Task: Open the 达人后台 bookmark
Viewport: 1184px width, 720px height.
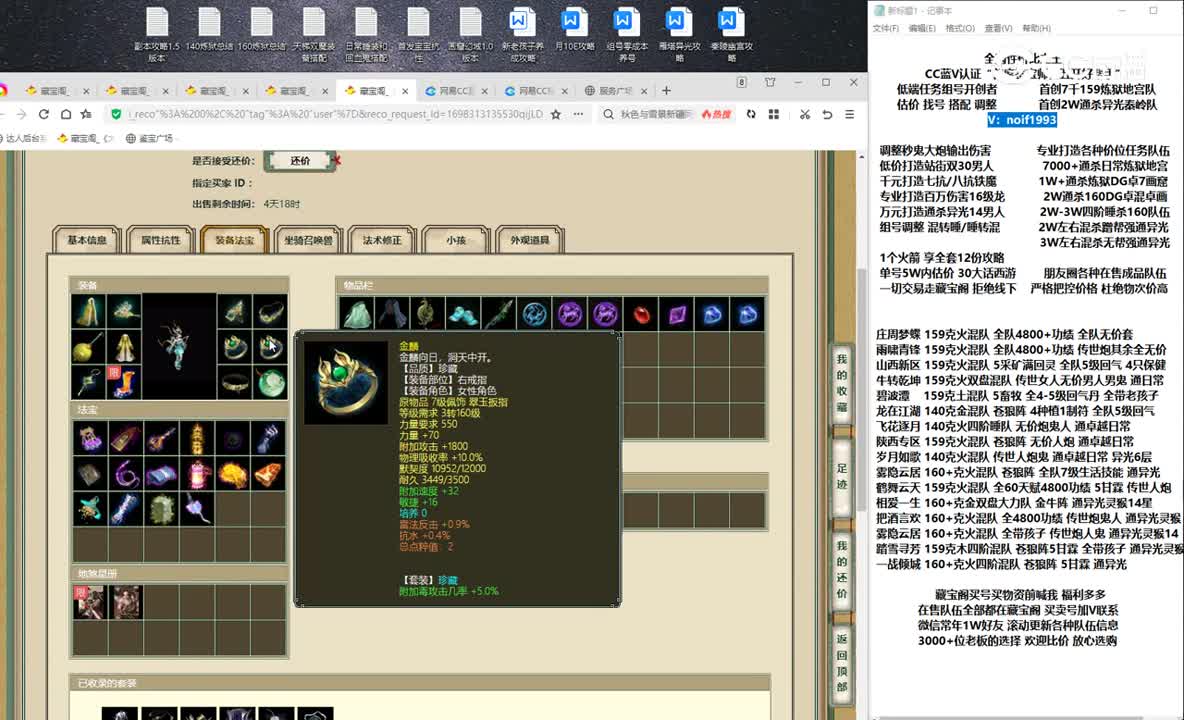Action: [23, 138]
